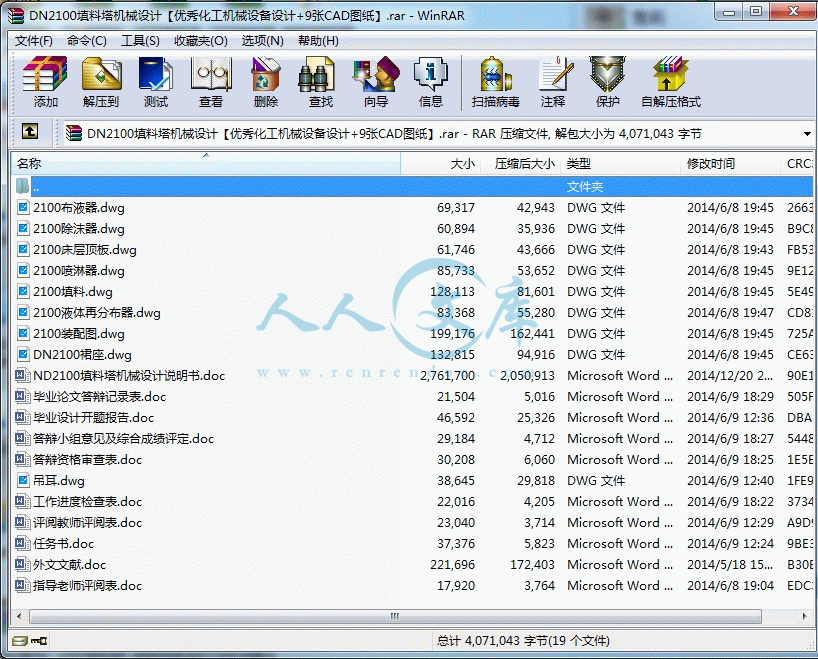
Task: Click the horizontal scrollbar left arrow
Action: click(19, 616)
